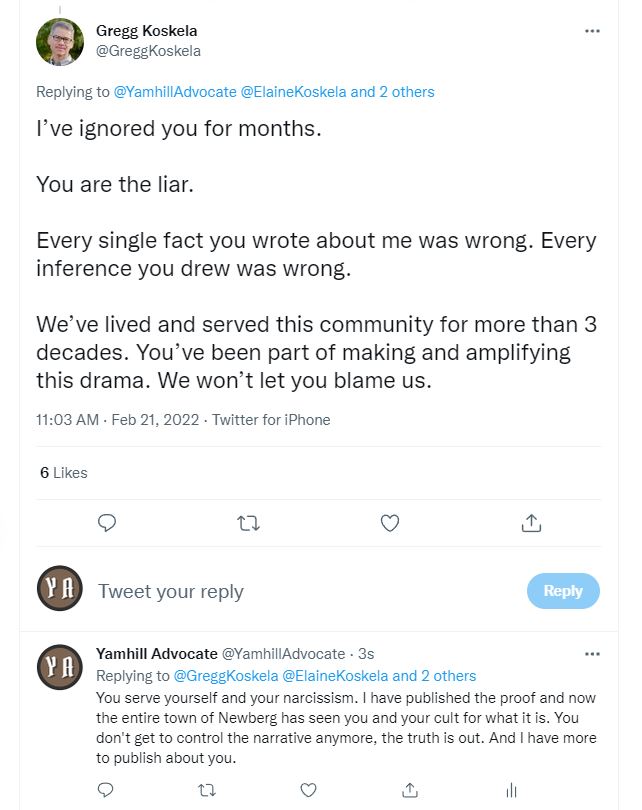This screenshot has width=642, height=810.
Task: Open the @YamhillAdvocate mention link
Action: tap(175, 92)
